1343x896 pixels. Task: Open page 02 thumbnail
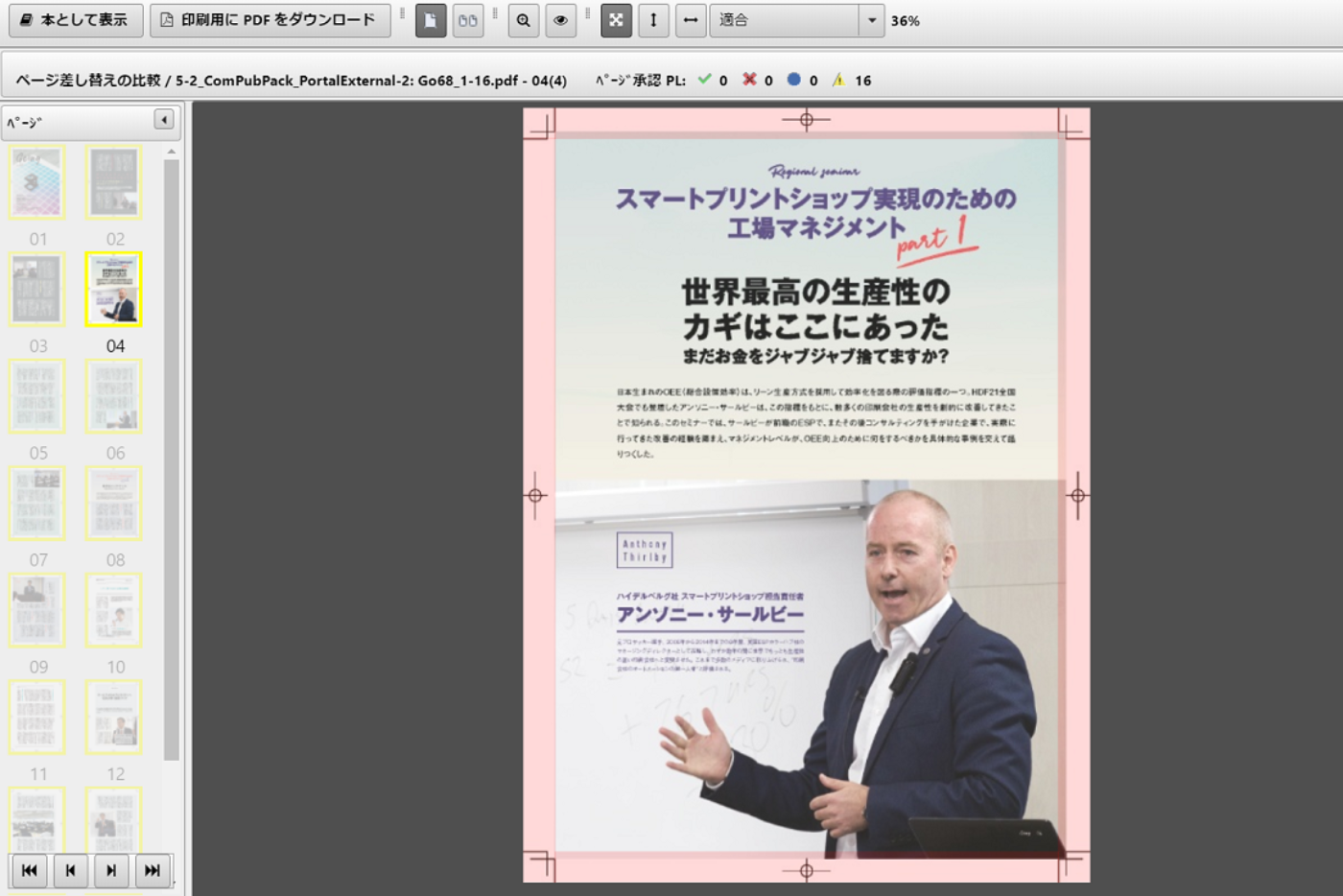[114, 182]
